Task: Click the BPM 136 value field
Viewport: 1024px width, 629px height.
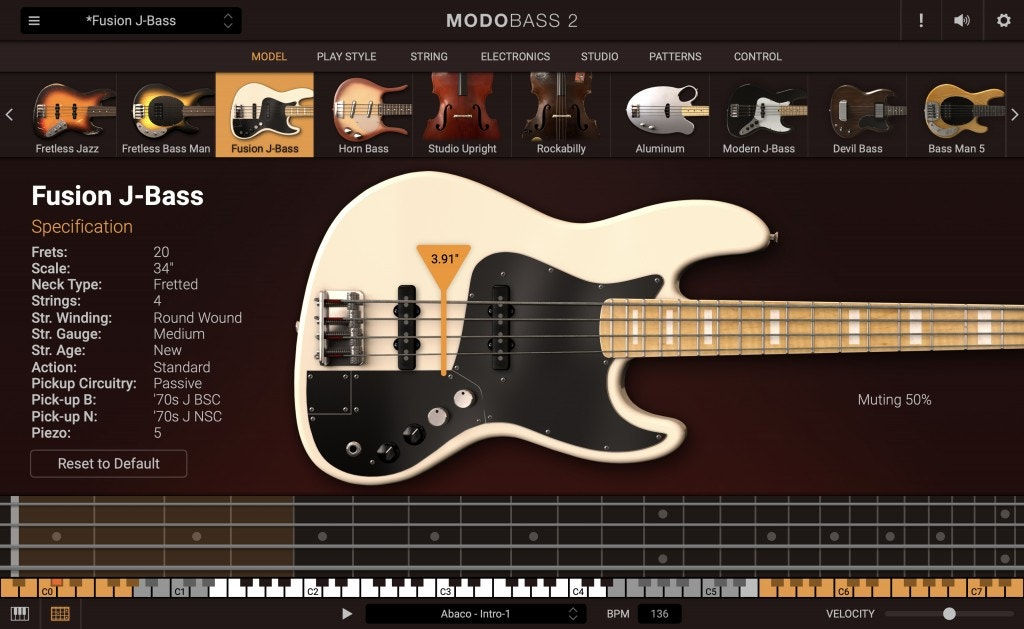Action: 659,614
